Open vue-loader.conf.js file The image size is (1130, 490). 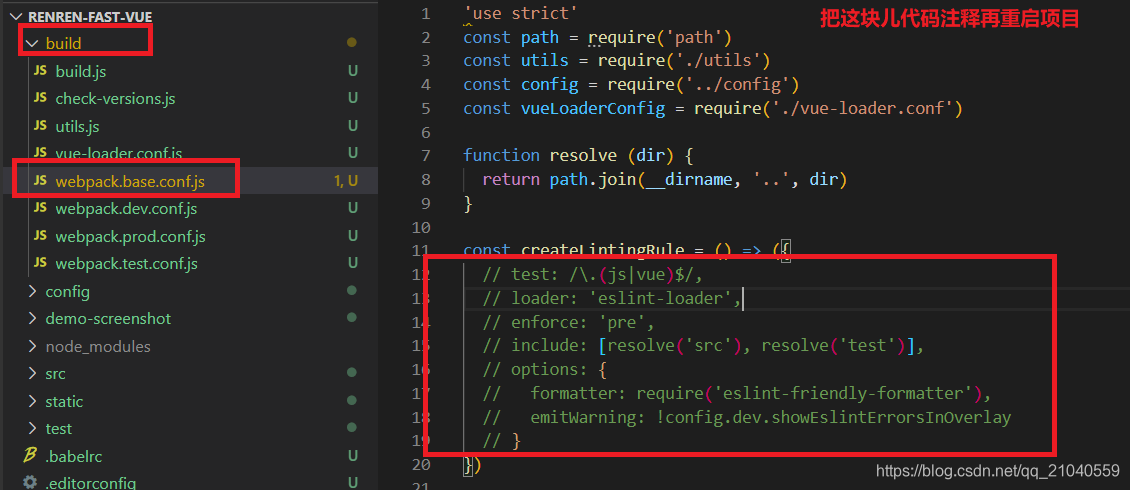(x=119, y=153)
